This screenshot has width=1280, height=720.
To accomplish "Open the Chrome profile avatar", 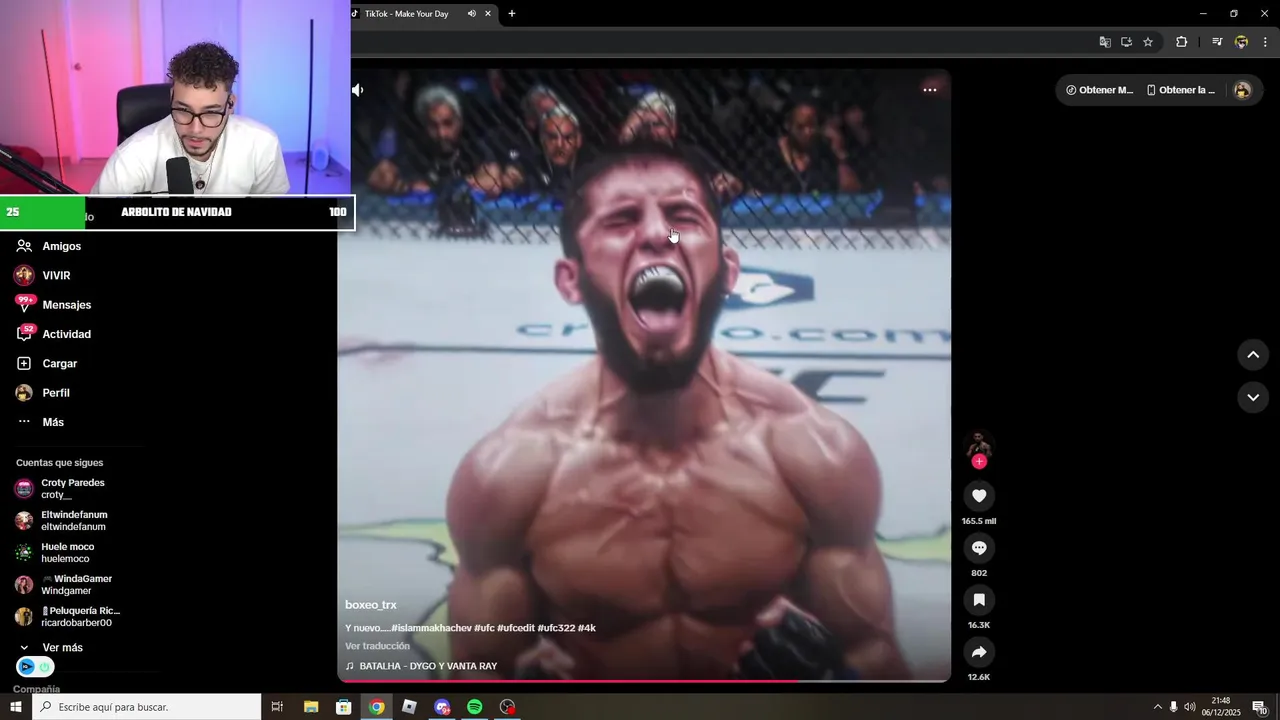I will [x=1241, y=42].
